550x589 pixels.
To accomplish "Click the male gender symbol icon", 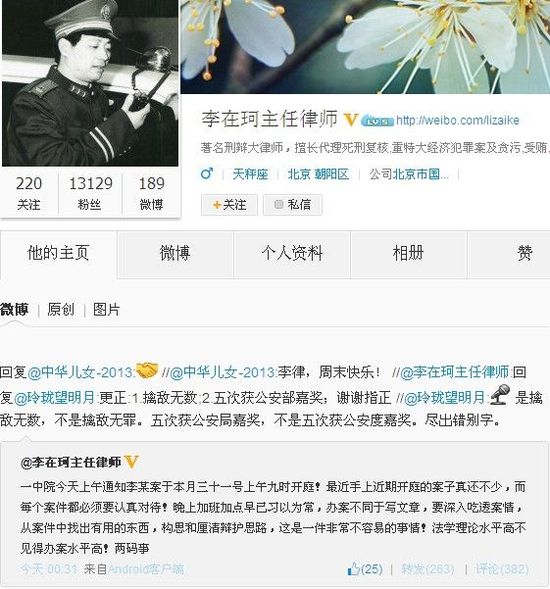I will [x=207, y=174].
